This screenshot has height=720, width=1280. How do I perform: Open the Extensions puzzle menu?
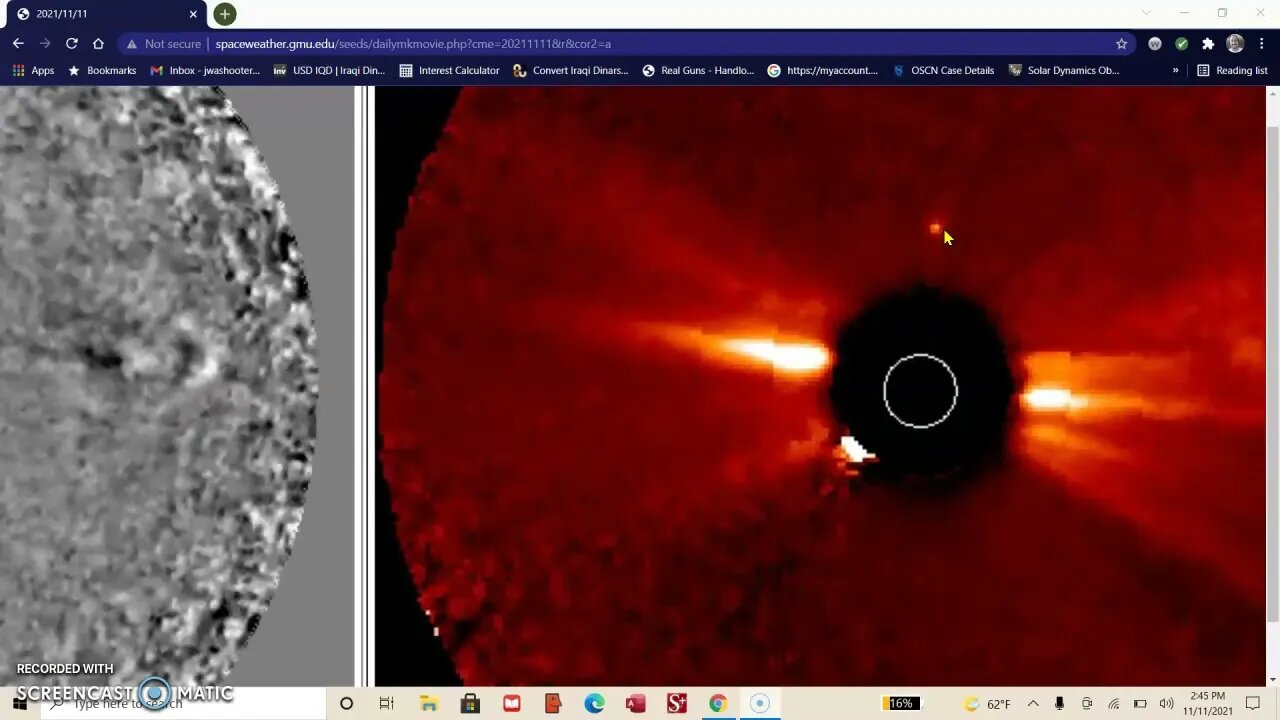(x=1208, y=44)
